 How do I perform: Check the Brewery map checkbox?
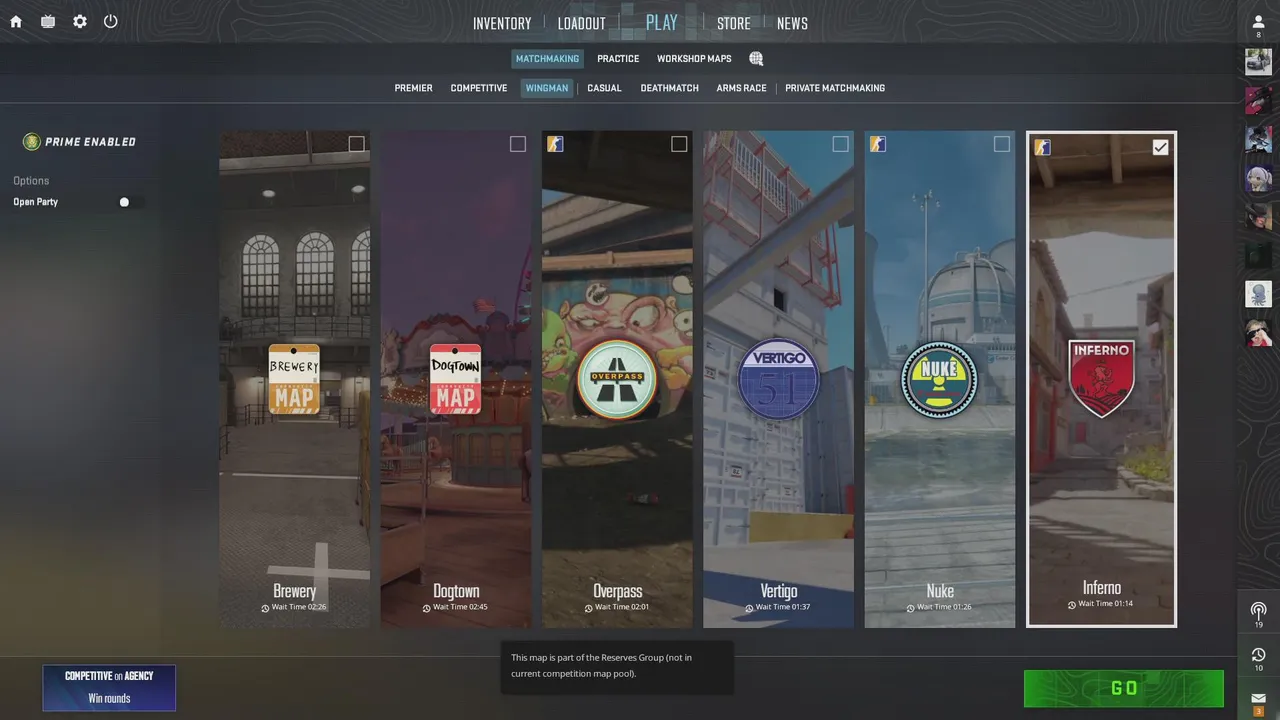click(x=356, y=144)
